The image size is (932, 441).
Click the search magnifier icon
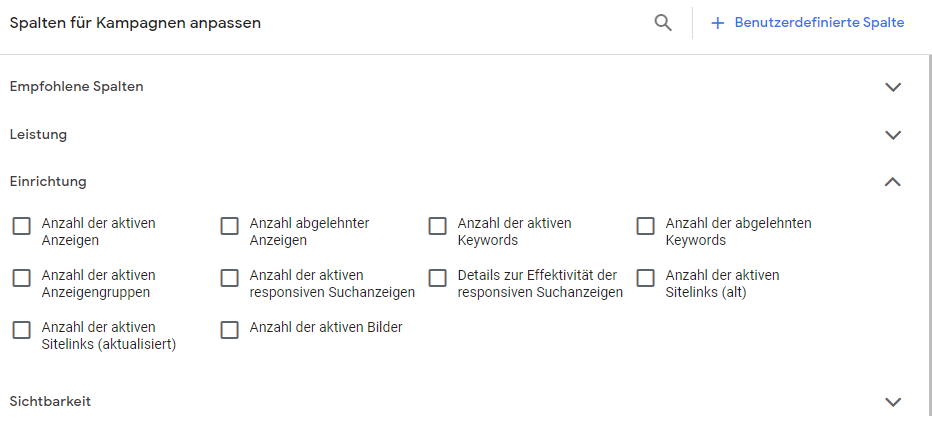663,23
